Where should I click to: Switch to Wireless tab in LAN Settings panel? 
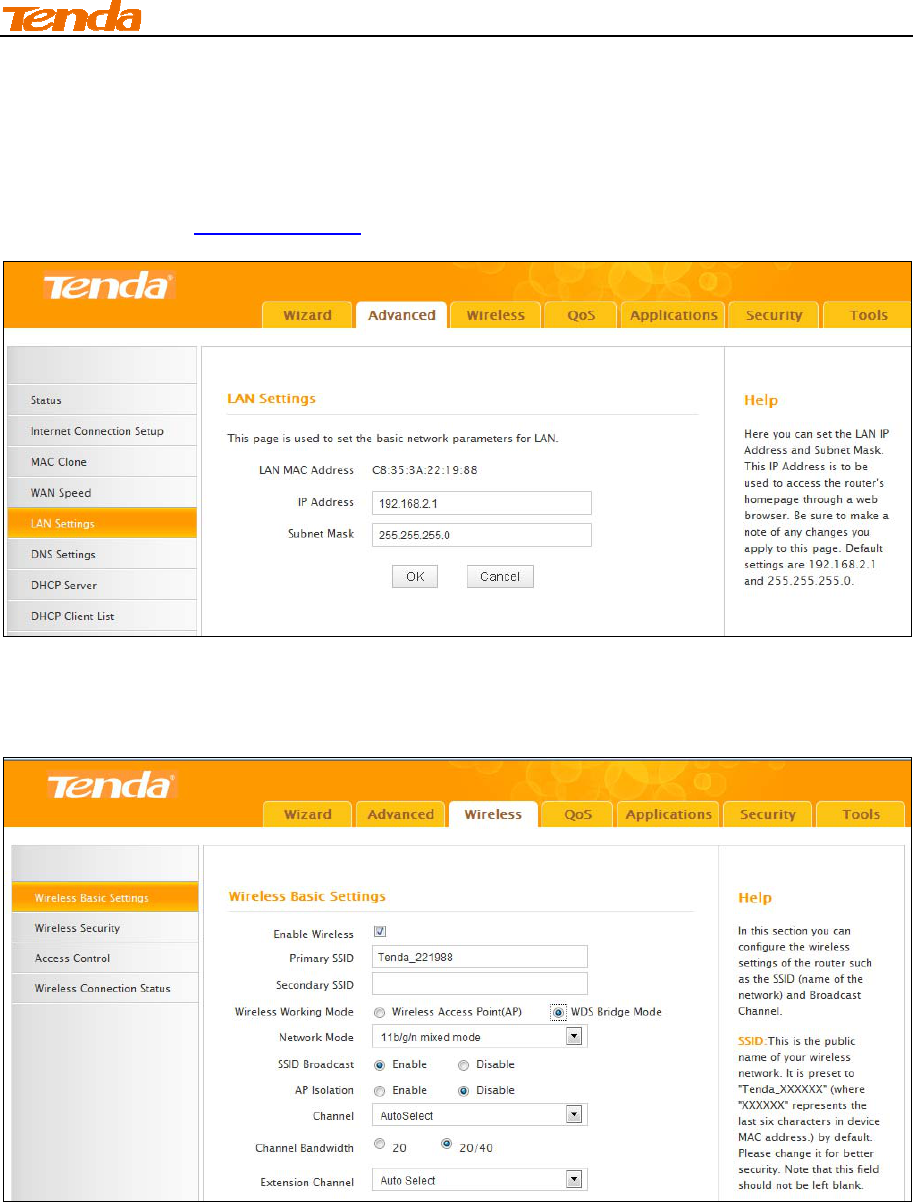pyautogui.click(x=495, y=315)
